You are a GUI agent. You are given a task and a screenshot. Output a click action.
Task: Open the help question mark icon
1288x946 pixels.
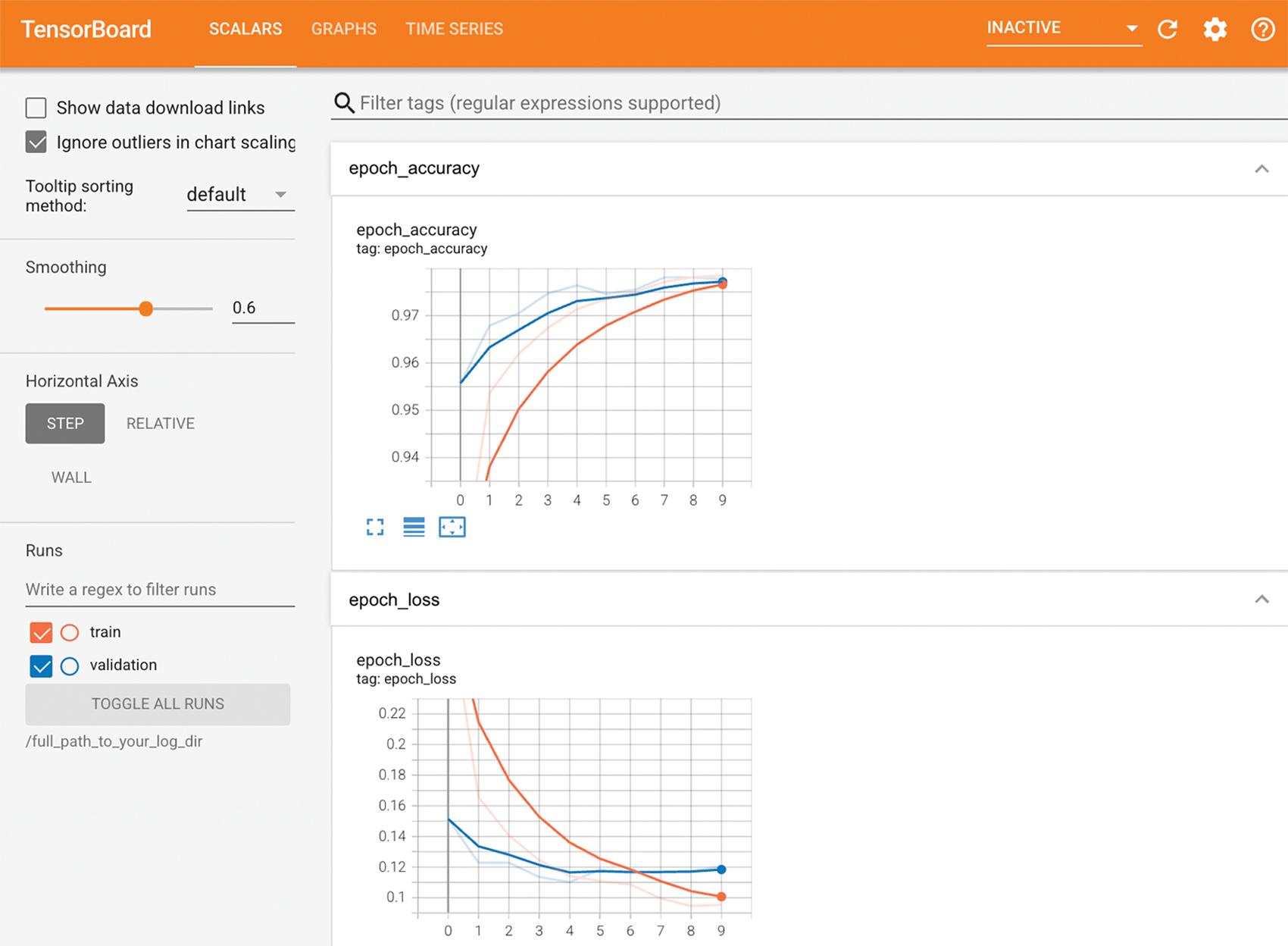coord(1262,30)
